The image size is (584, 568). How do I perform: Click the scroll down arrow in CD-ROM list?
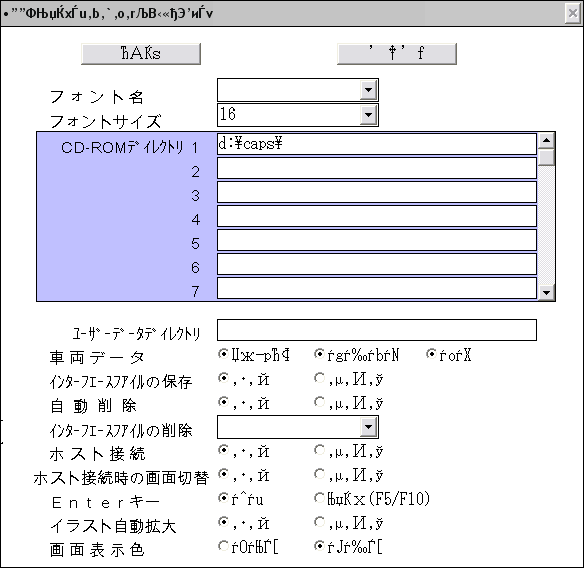coord(546,292)
